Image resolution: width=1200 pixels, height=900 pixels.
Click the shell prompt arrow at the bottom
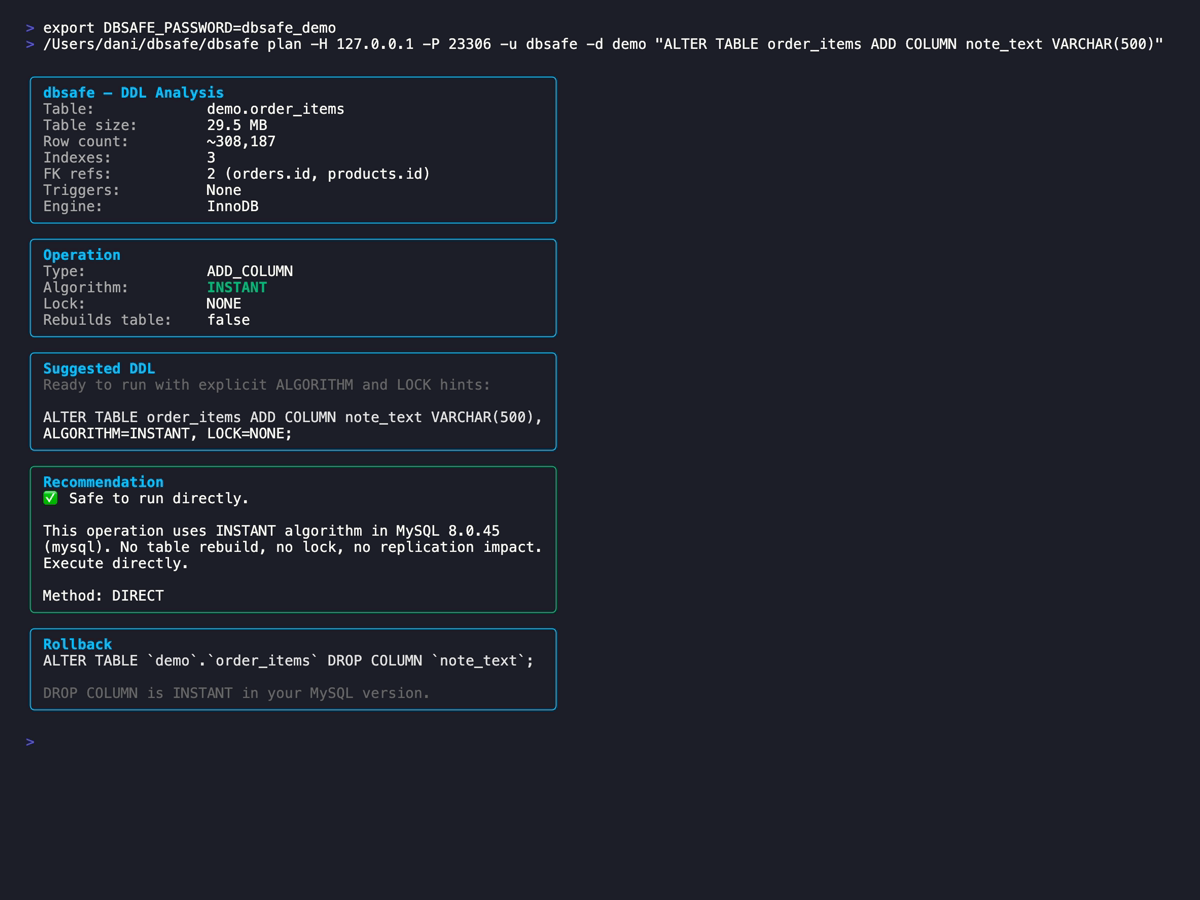(28, 742)
